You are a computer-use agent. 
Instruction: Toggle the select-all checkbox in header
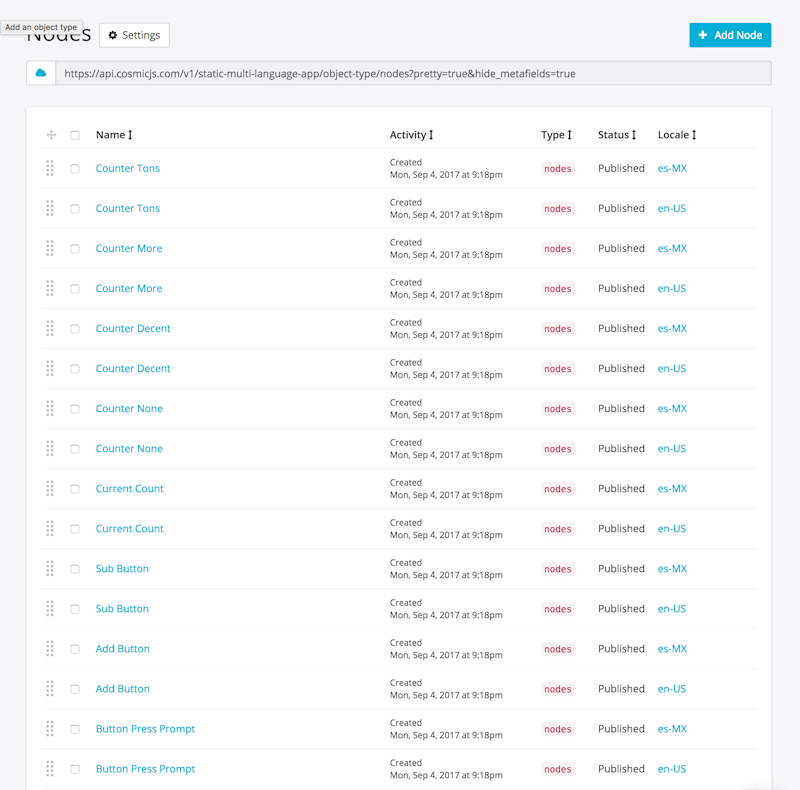(x=75, y=135)
